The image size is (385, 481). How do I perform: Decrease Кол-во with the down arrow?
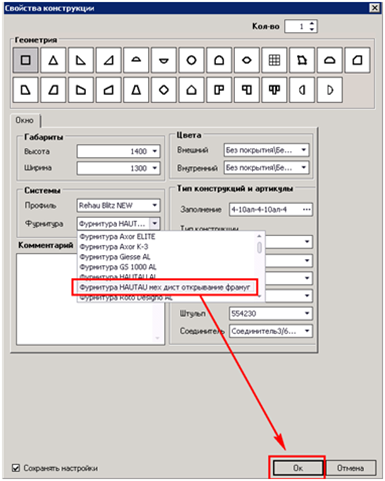(x=312, y=29)
